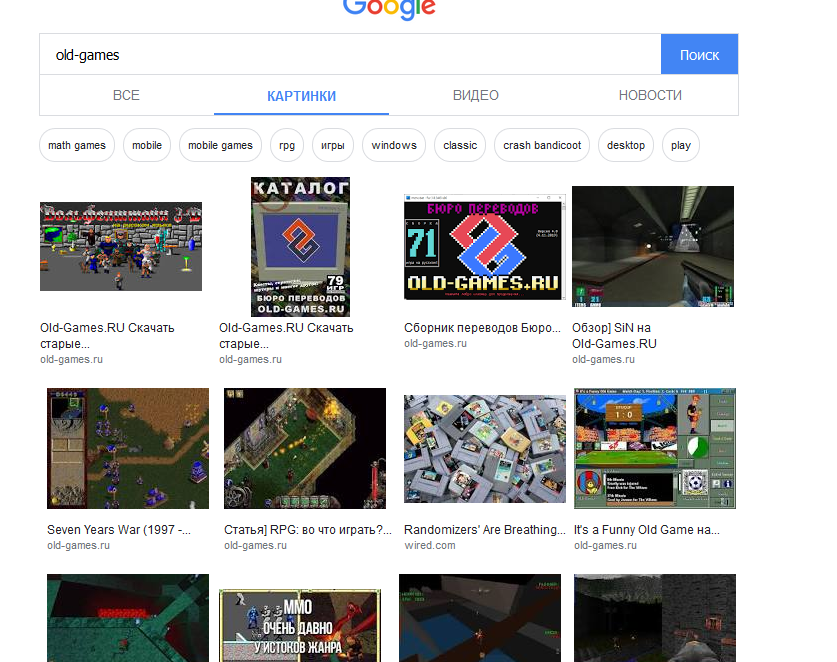Open the Funny Old Game football thumbnail
This screenshot has height=662, width=837.
point(655,448)
